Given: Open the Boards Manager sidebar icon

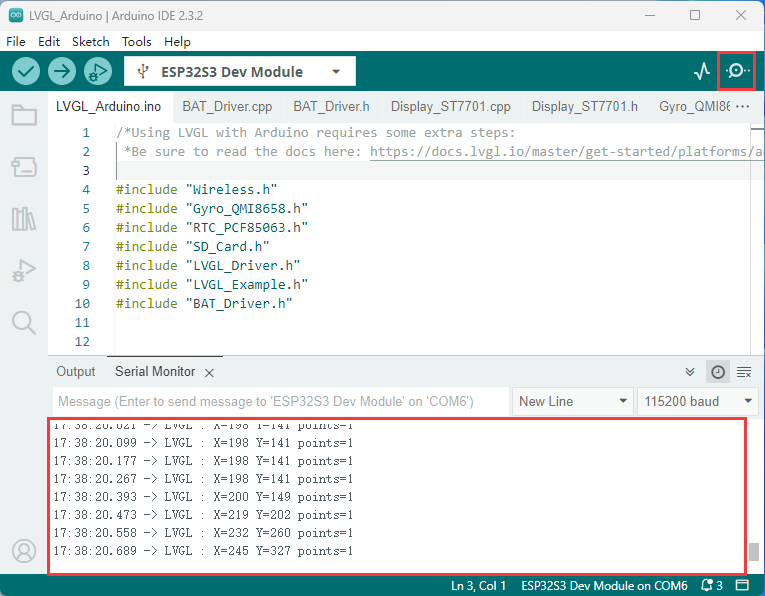Looking at the screenshot, I should (x=24, y=167).
